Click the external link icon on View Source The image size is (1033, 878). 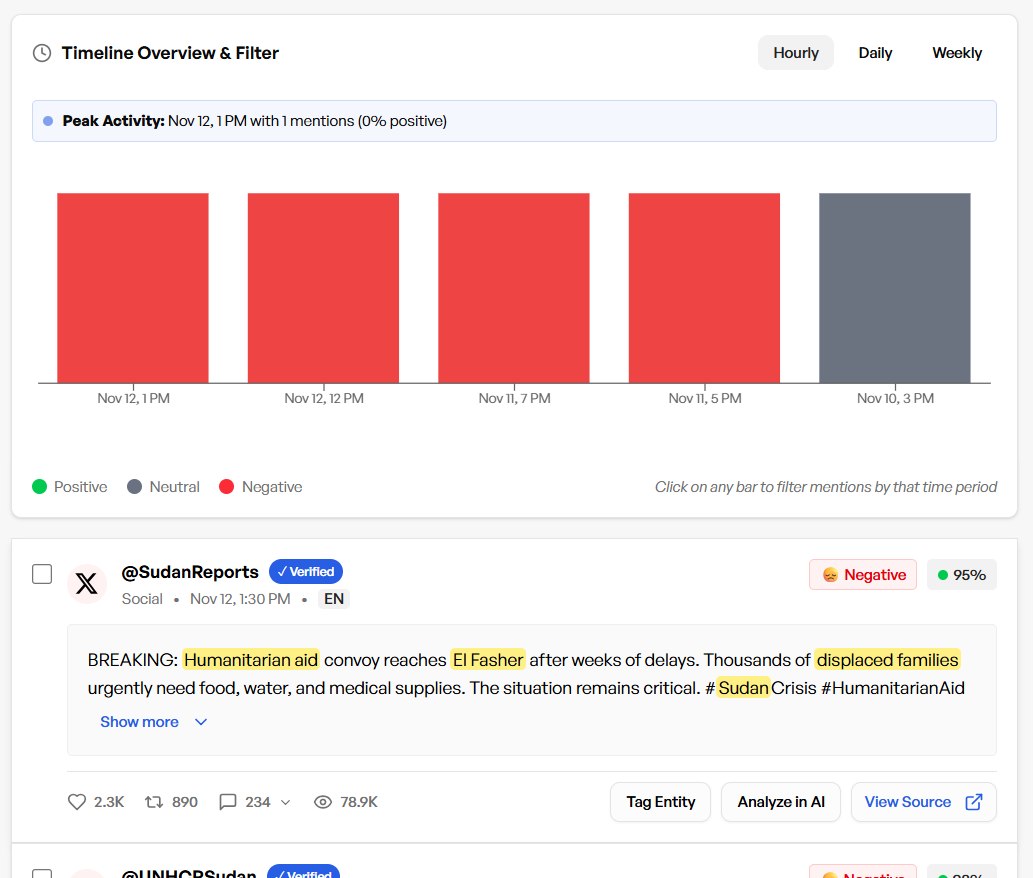pos(973,802)
